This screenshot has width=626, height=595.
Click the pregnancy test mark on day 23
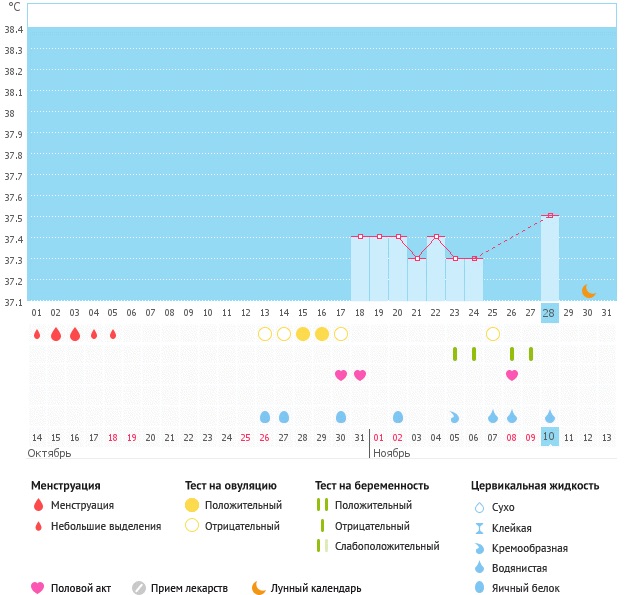click(455, 354)
